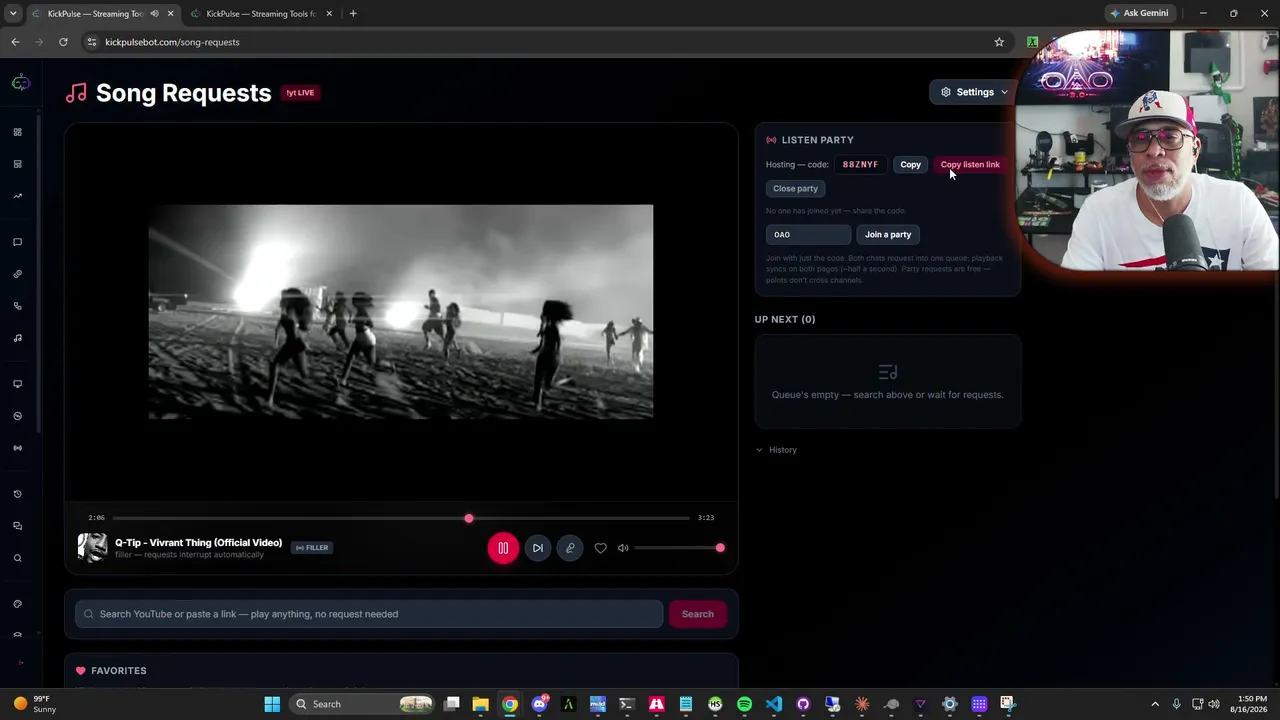The image size is (1280, 720).
Task: Click the YouTube search input field
Action: [x=369, y=614]
